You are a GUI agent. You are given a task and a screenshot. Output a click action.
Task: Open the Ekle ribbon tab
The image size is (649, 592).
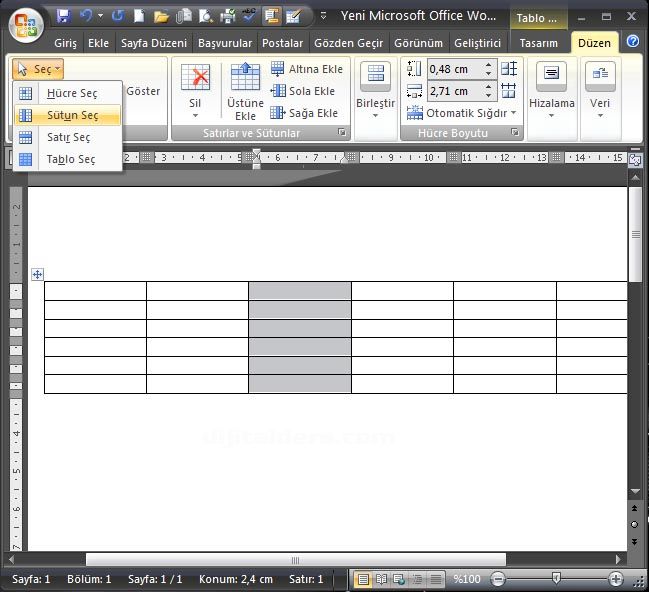click(98, 43)
